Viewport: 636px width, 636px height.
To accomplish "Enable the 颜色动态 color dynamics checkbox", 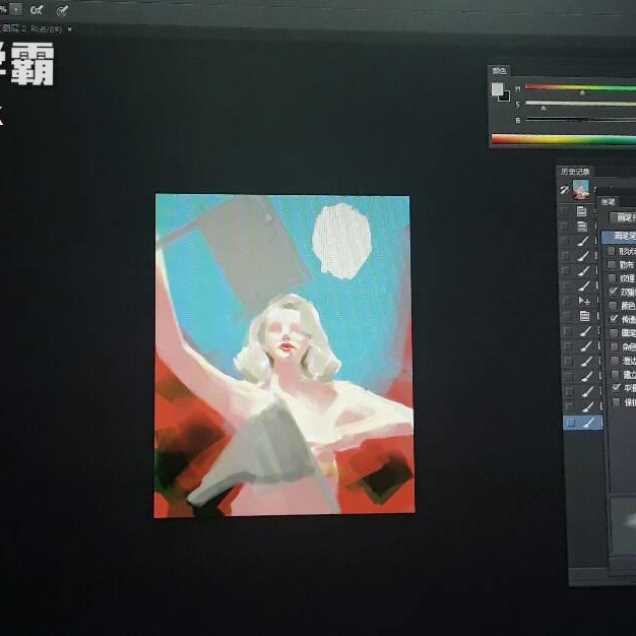I will (613, 305).
